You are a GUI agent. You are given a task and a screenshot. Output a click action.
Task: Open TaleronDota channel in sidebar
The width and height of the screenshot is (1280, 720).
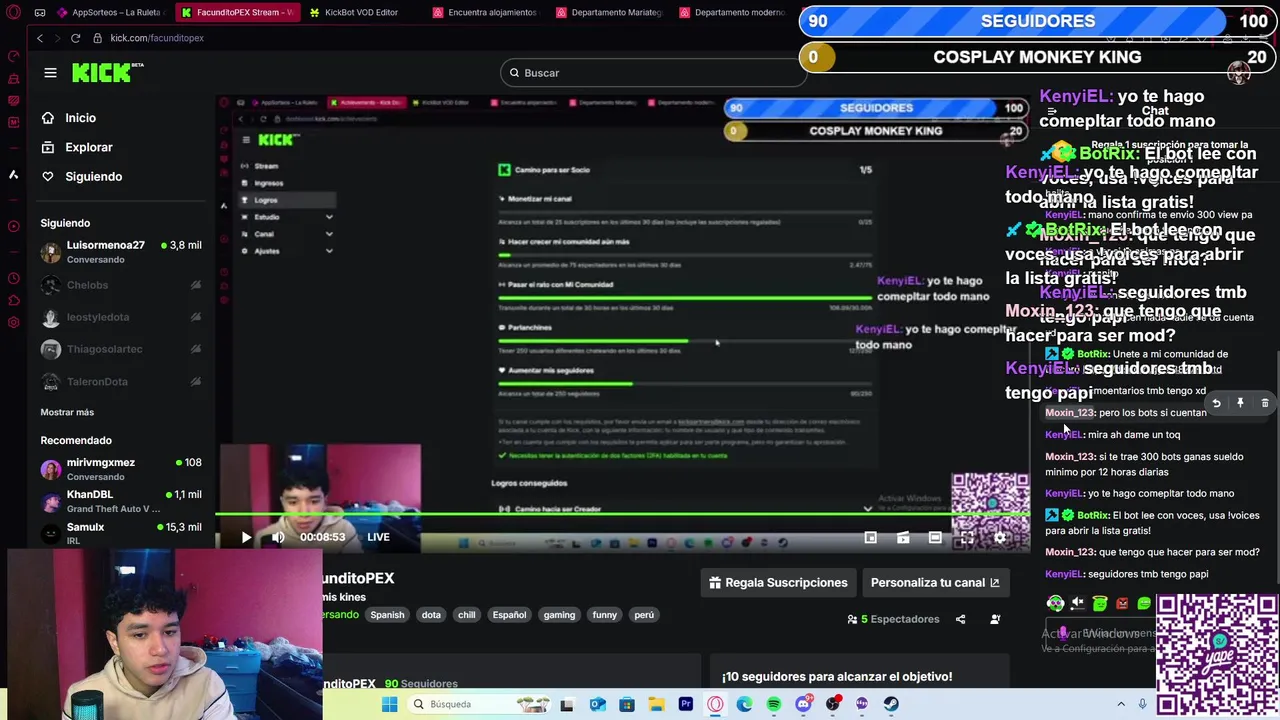coord(120,381)
